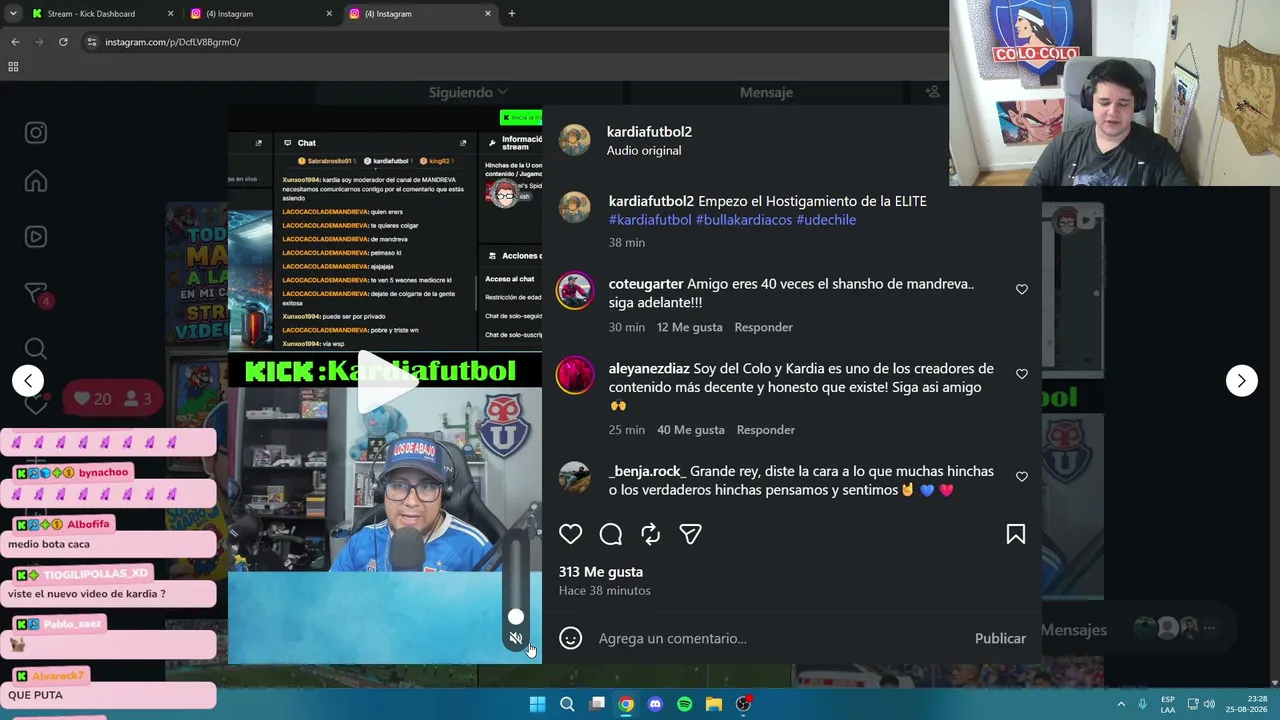Go to the previous post arrow
The height and width of the screenshot is (720, 1280).
click(x=28, y=380)
